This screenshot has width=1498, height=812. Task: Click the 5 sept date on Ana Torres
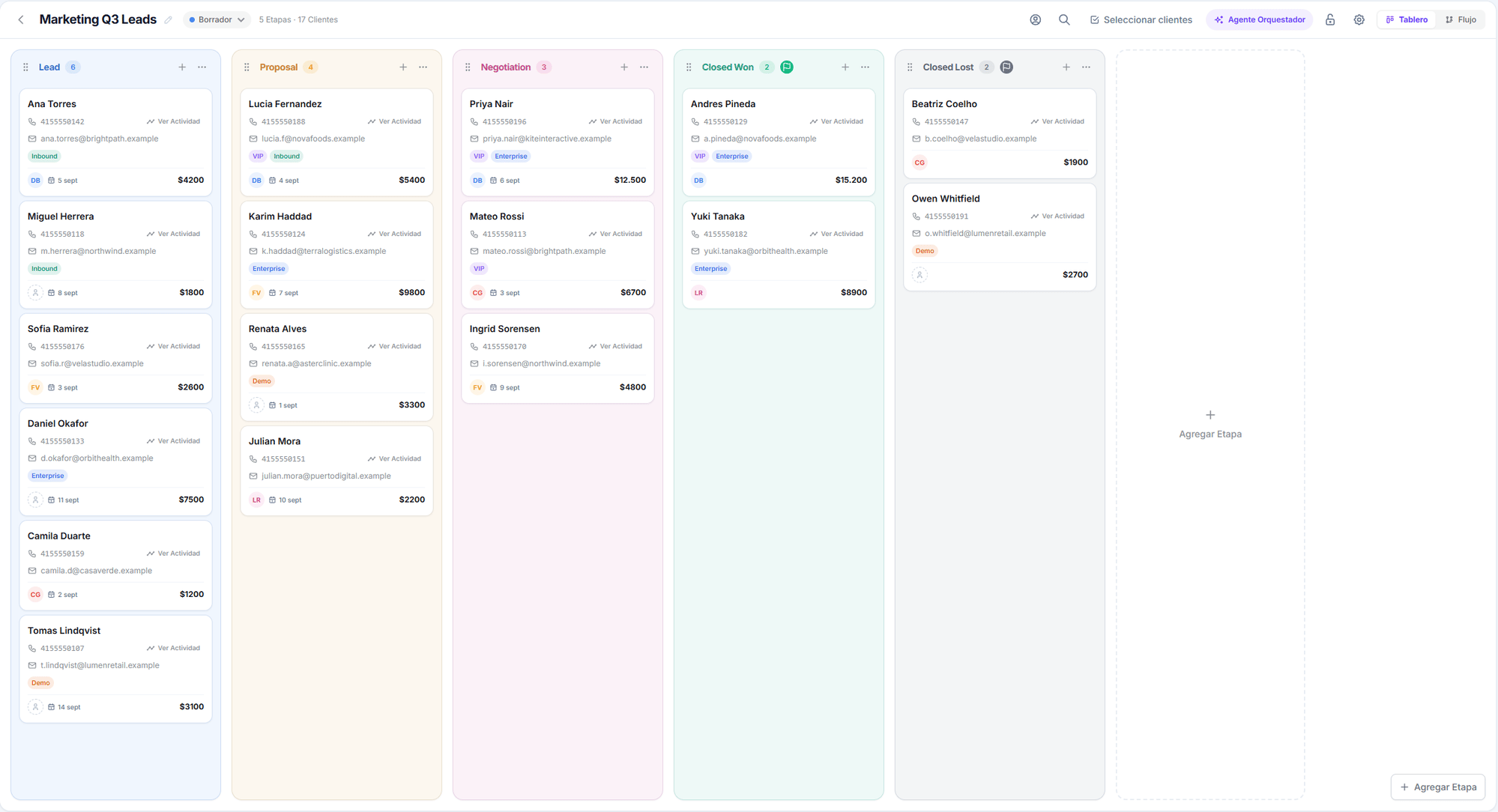click(63, 181)
